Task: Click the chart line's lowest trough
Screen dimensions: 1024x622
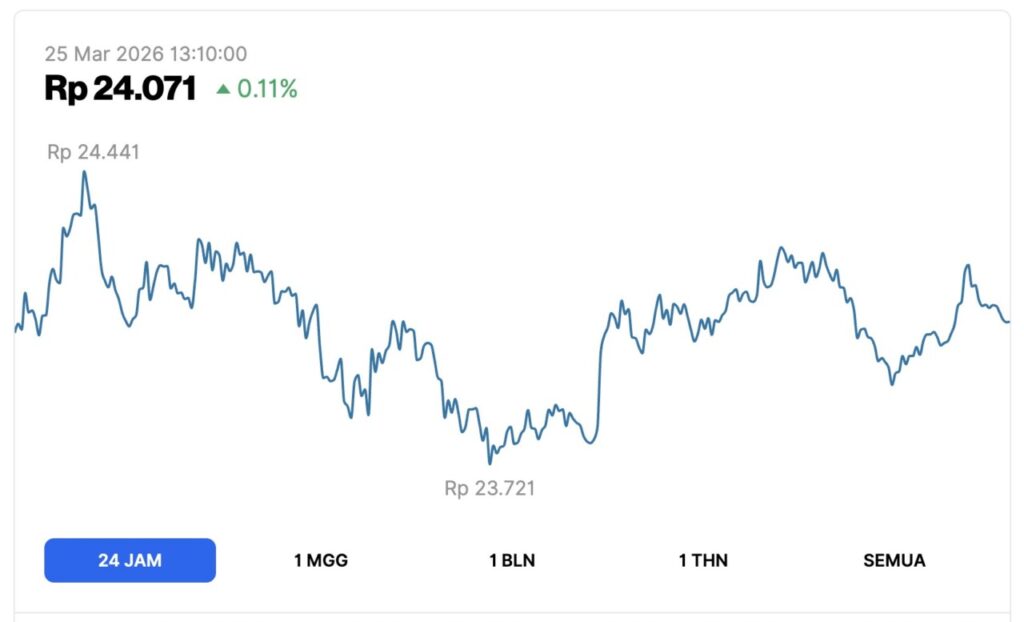Action: click(490, 463)
